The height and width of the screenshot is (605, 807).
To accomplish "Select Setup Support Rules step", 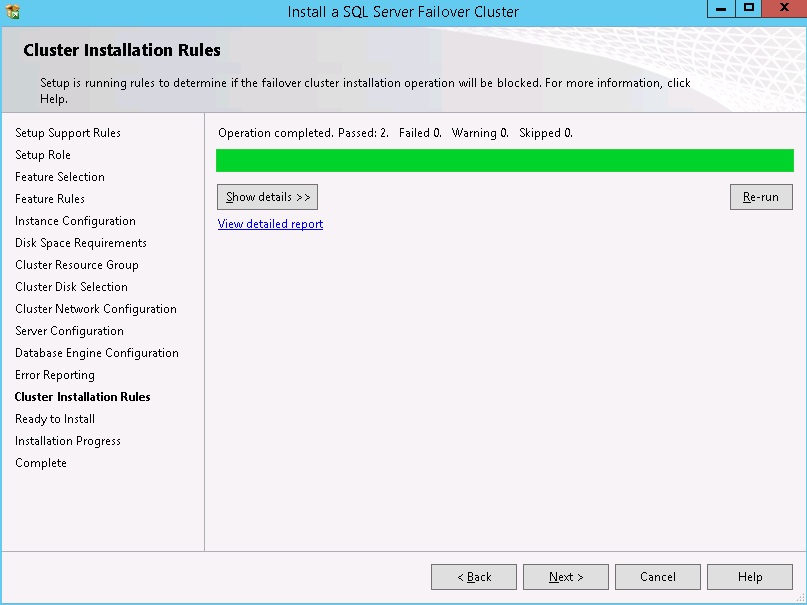I will 68,133.
